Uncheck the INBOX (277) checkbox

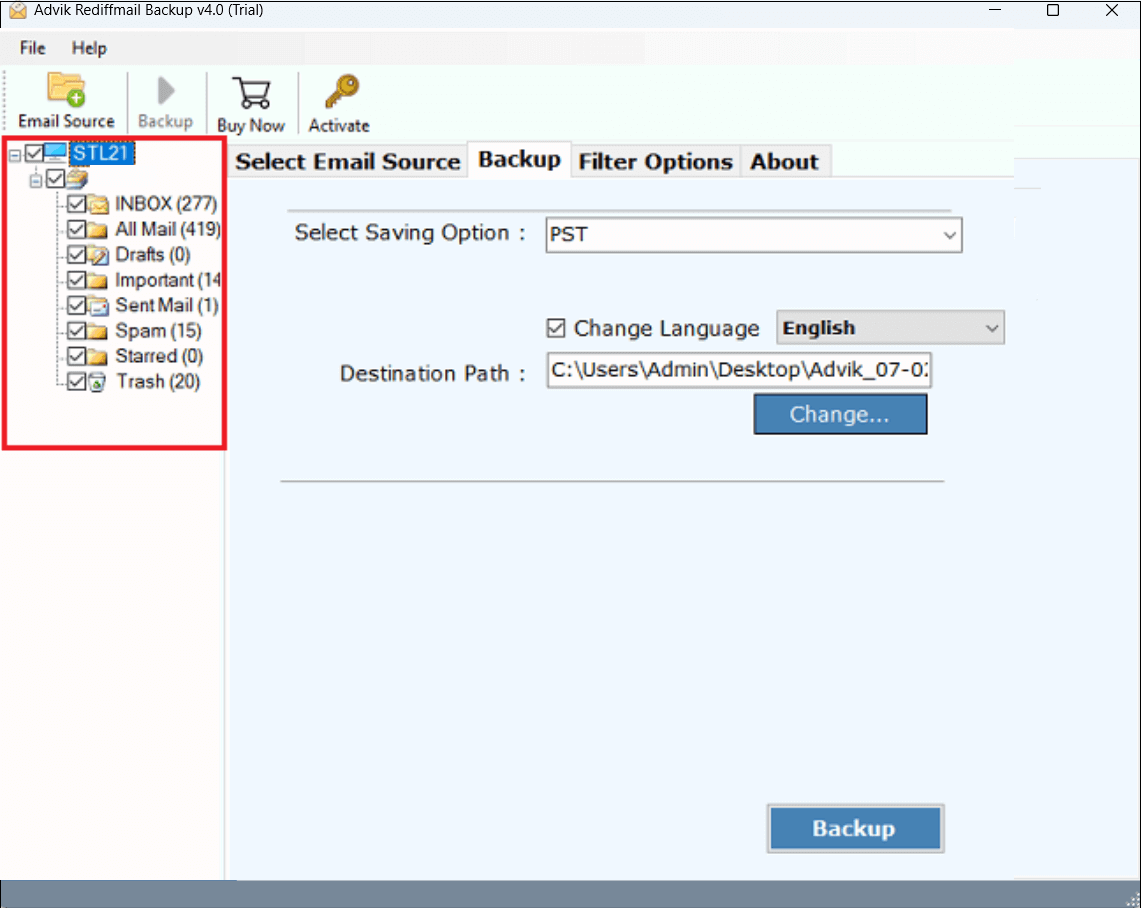[76, 204]
